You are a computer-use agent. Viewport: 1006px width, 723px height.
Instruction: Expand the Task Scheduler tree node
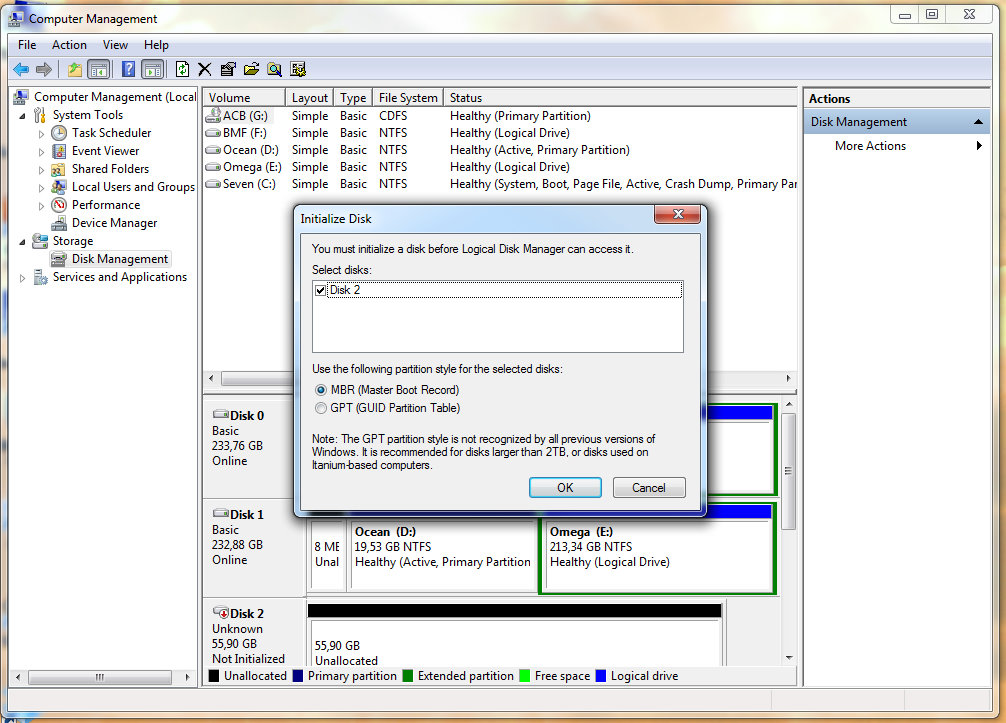tap(41, 133)
